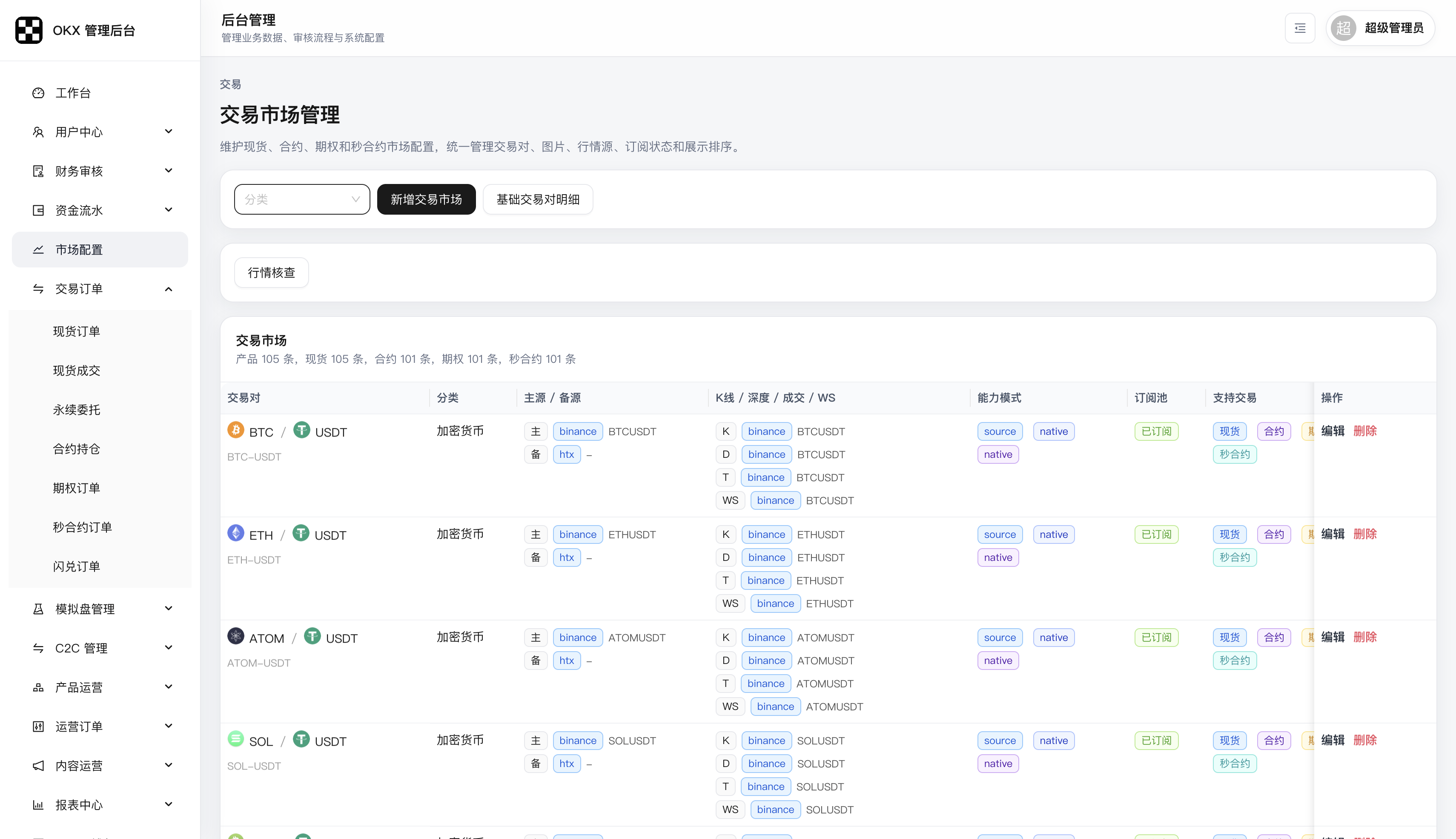
Task: Click 已订阅 tag in BTC row
Action: [1156, 431]
